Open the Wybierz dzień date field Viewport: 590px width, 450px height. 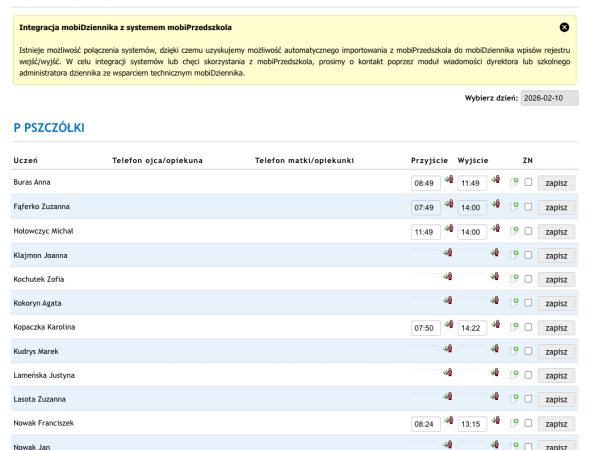[549, 98]
